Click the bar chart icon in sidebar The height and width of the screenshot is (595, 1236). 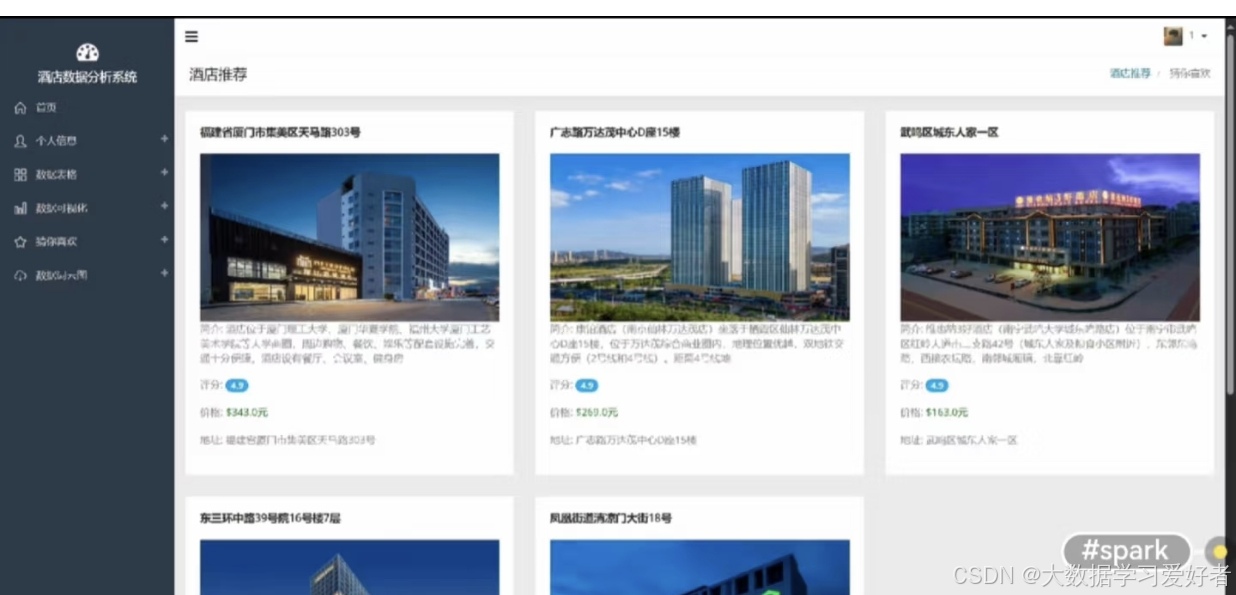(20, 208)
